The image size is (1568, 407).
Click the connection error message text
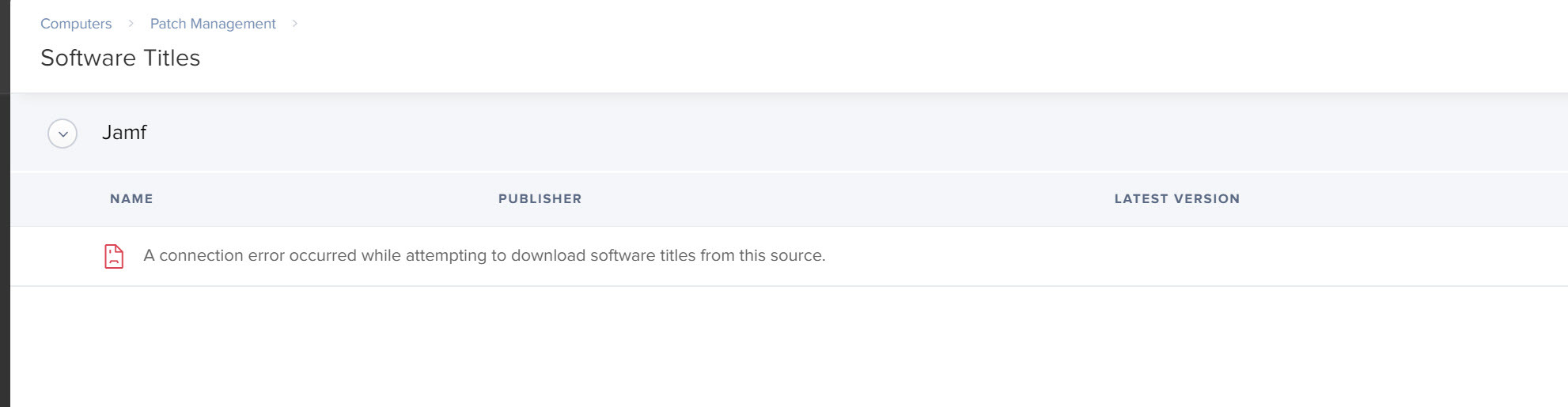click(484, 255)
